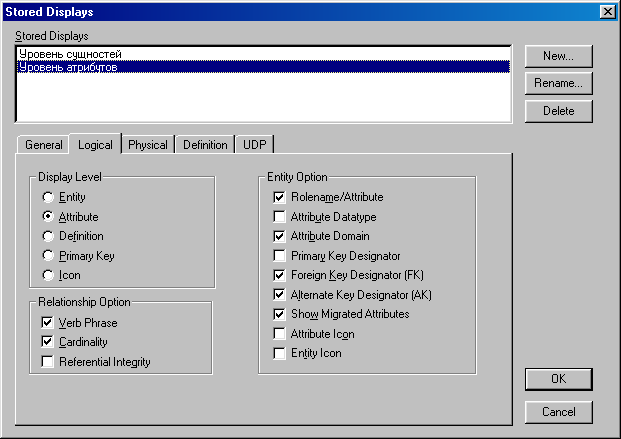Close the Stored Displays dialog window
This screenshot has height=439, width=621.
pyautogui.click(x=608, y=12)
